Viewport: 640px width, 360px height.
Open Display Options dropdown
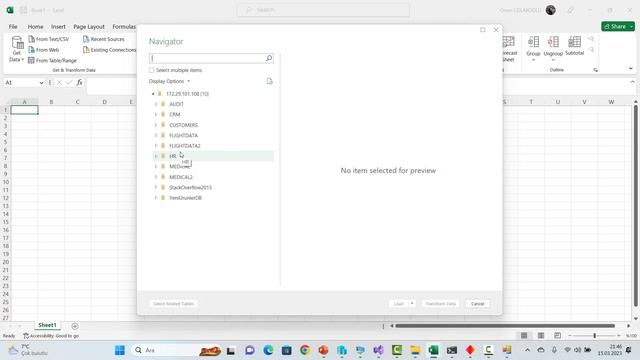point(169,81)
